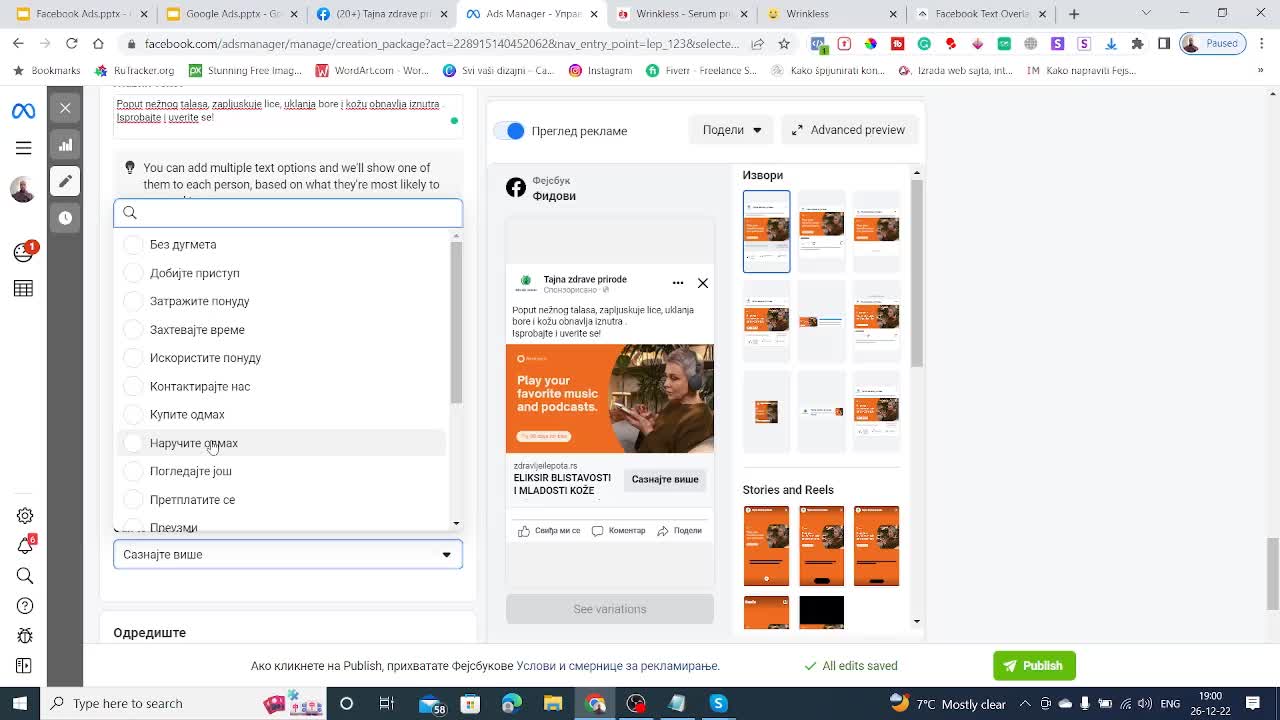The height and width of the screenshot is (720, 1280).
Task: Click the search field in options list
Action: pyautogui.click(x=288, y=213)
